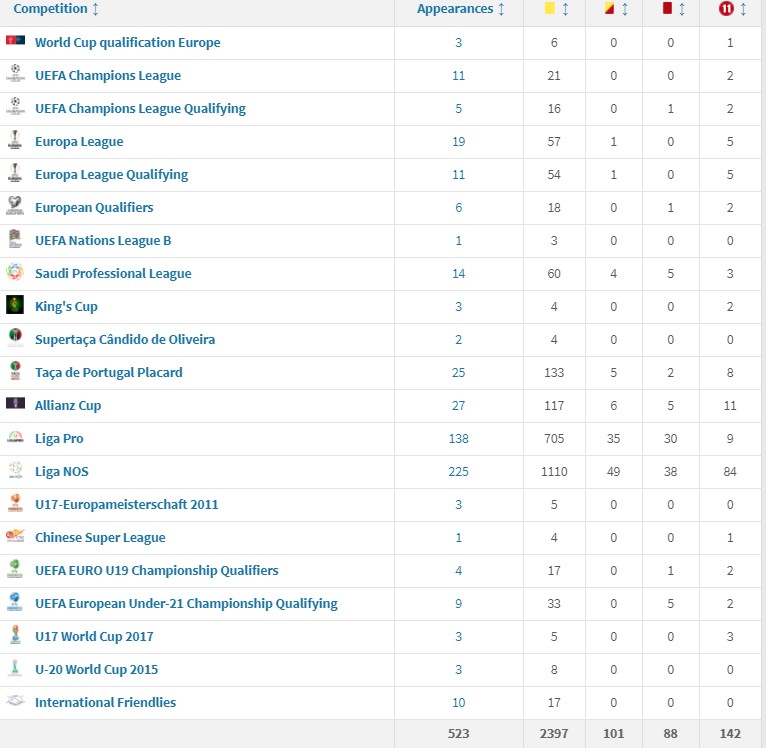Click the red card header icon
The width and height of the screenshot is (766, 748).
[x=667, y=8]
